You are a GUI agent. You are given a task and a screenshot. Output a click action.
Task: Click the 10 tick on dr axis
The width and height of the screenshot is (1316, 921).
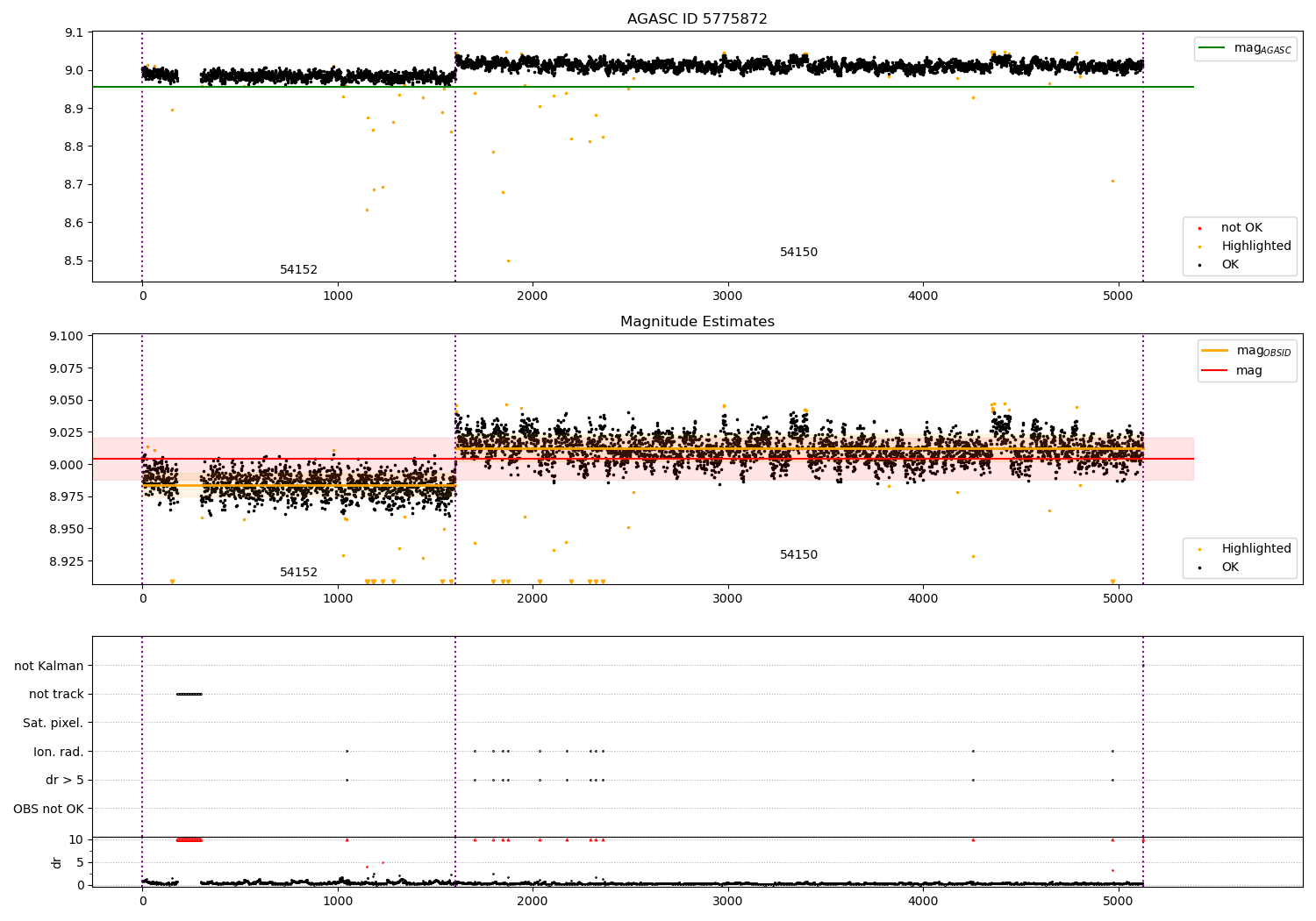coord(76,840)
